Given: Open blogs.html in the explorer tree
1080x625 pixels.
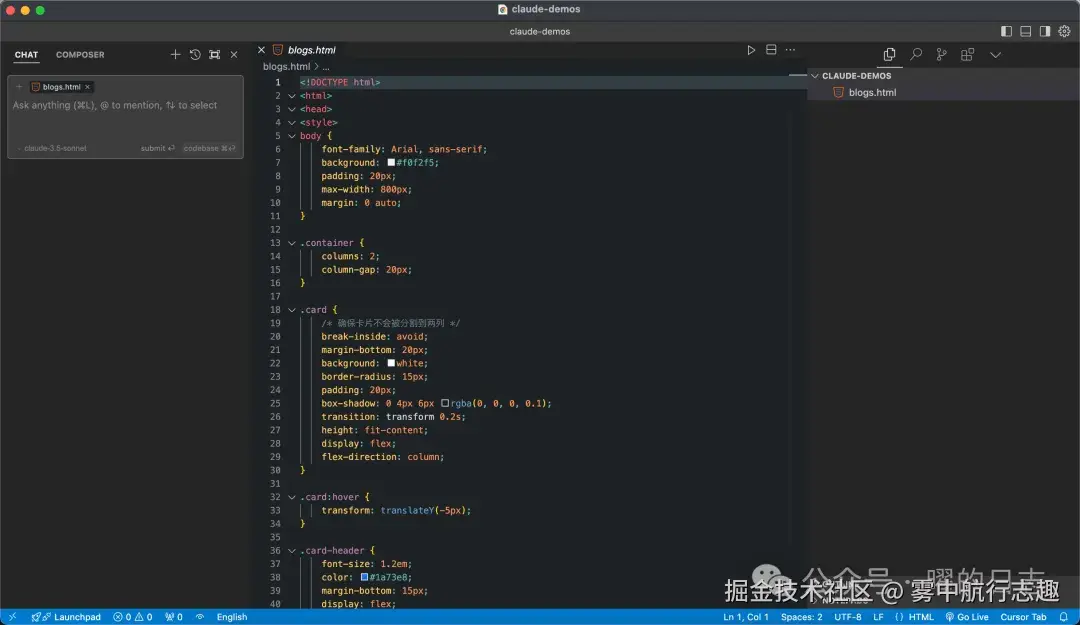Looking at the screenshot, I should pyautogui.click(x=872, y=92).
